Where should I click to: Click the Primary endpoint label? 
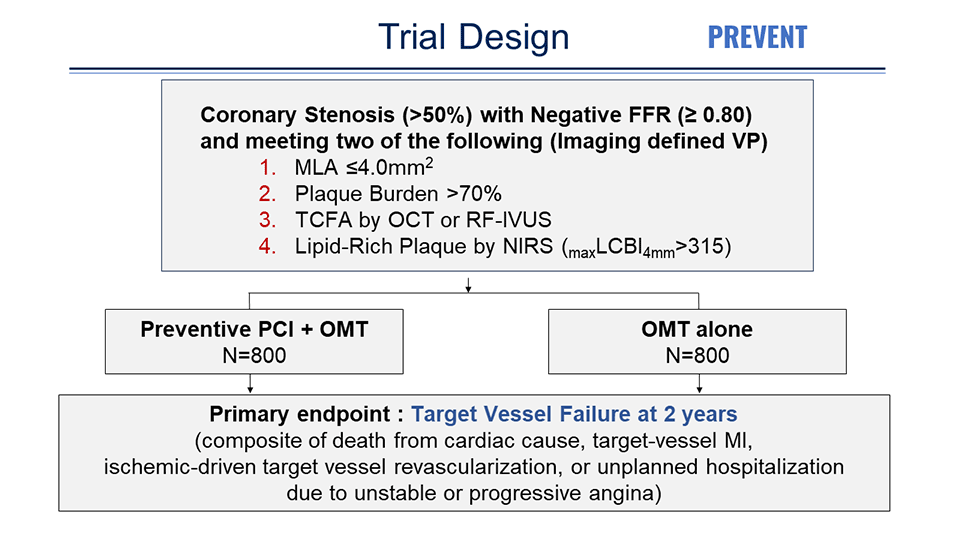pos(306,414)
